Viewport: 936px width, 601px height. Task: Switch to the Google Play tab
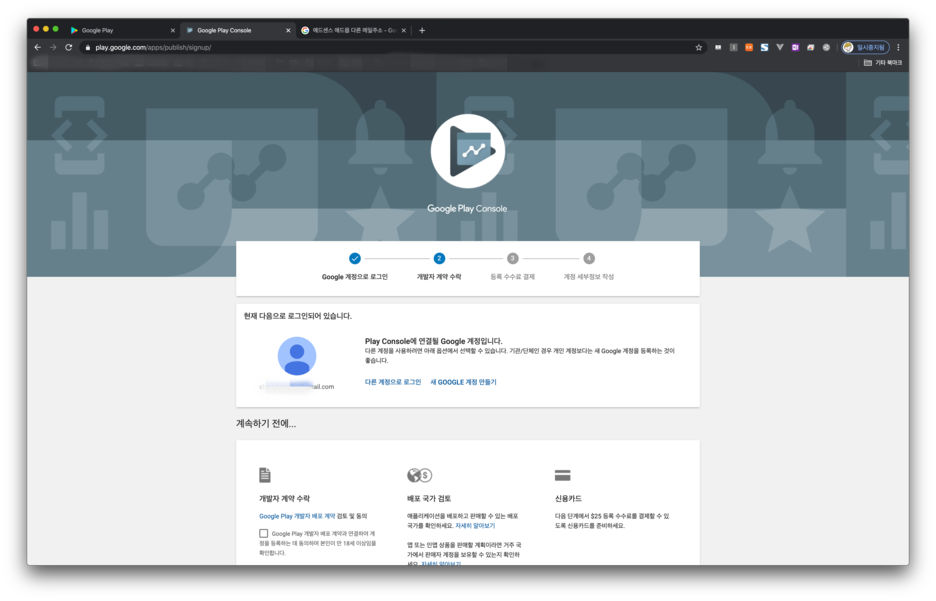tap(122, 30)
